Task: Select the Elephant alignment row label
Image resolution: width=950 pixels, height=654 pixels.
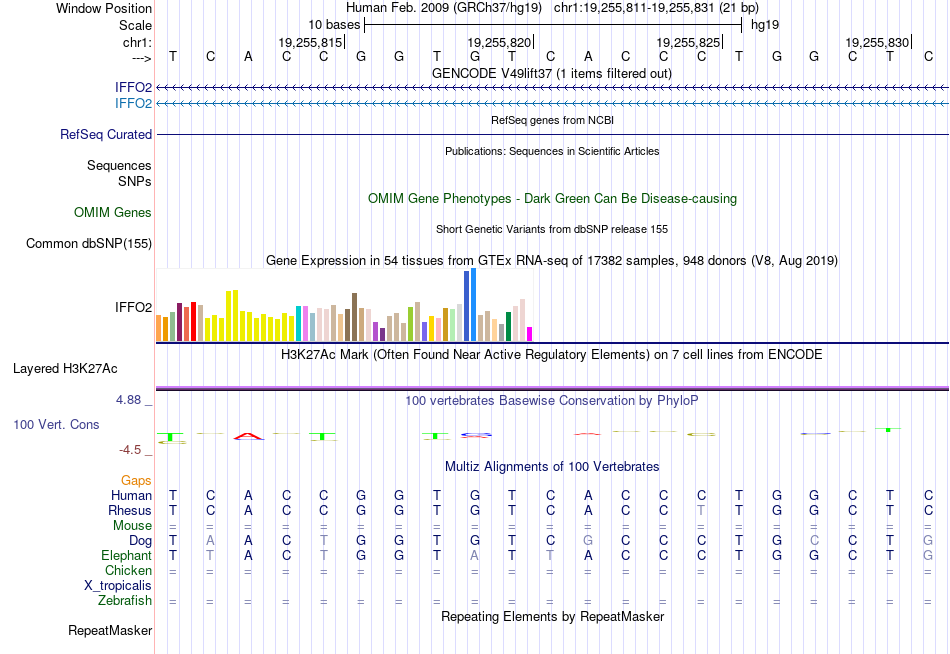Action: pos(127,555)
